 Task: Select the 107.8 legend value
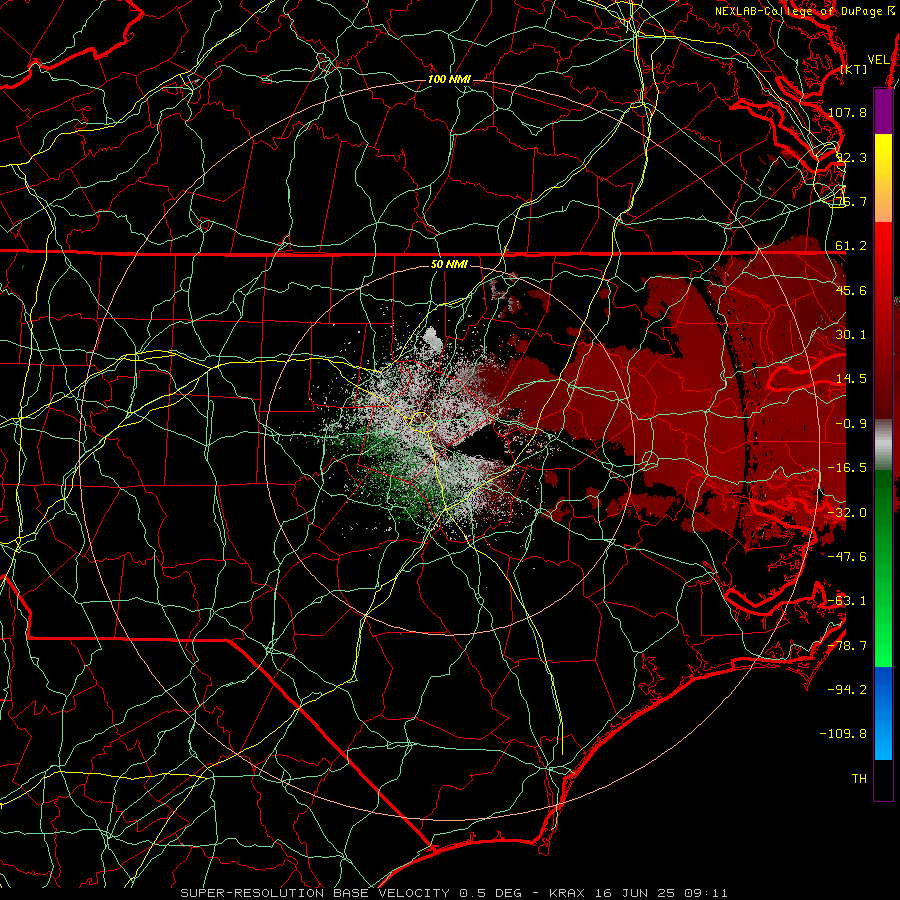847,112
